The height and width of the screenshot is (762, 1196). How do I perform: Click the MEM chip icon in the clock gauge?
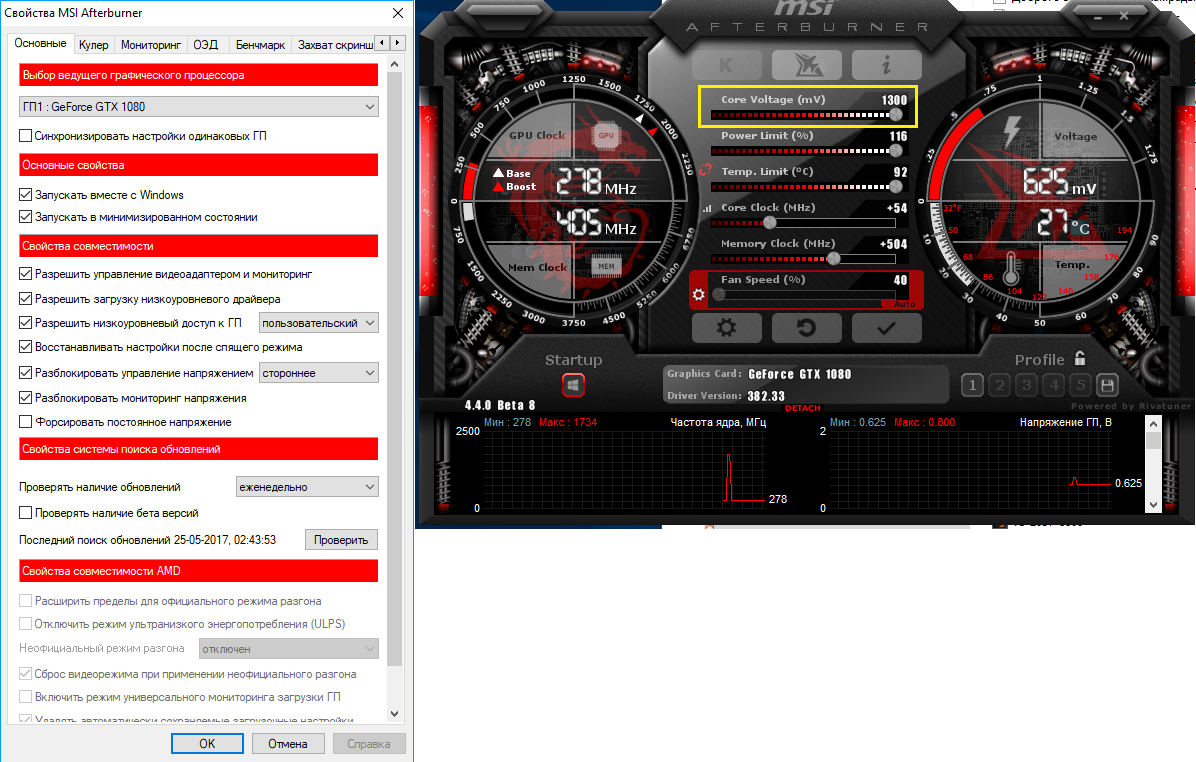click(606, 266)
